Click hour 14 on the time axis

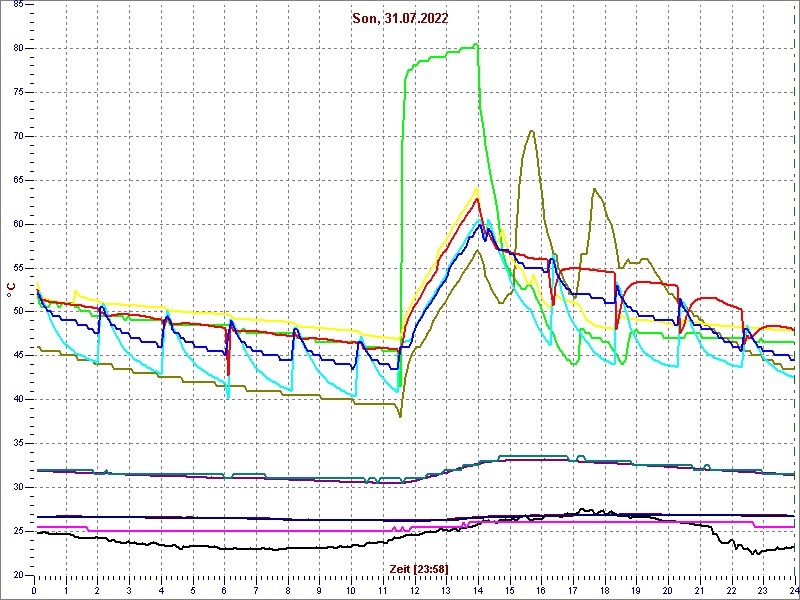(478, 589)
